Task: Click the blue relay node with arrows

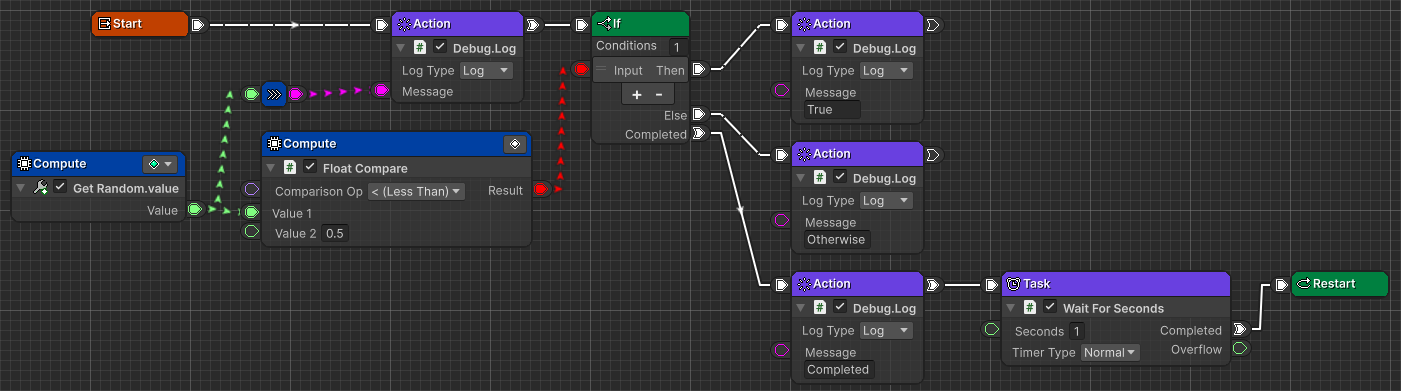Action: click(274, 94)
